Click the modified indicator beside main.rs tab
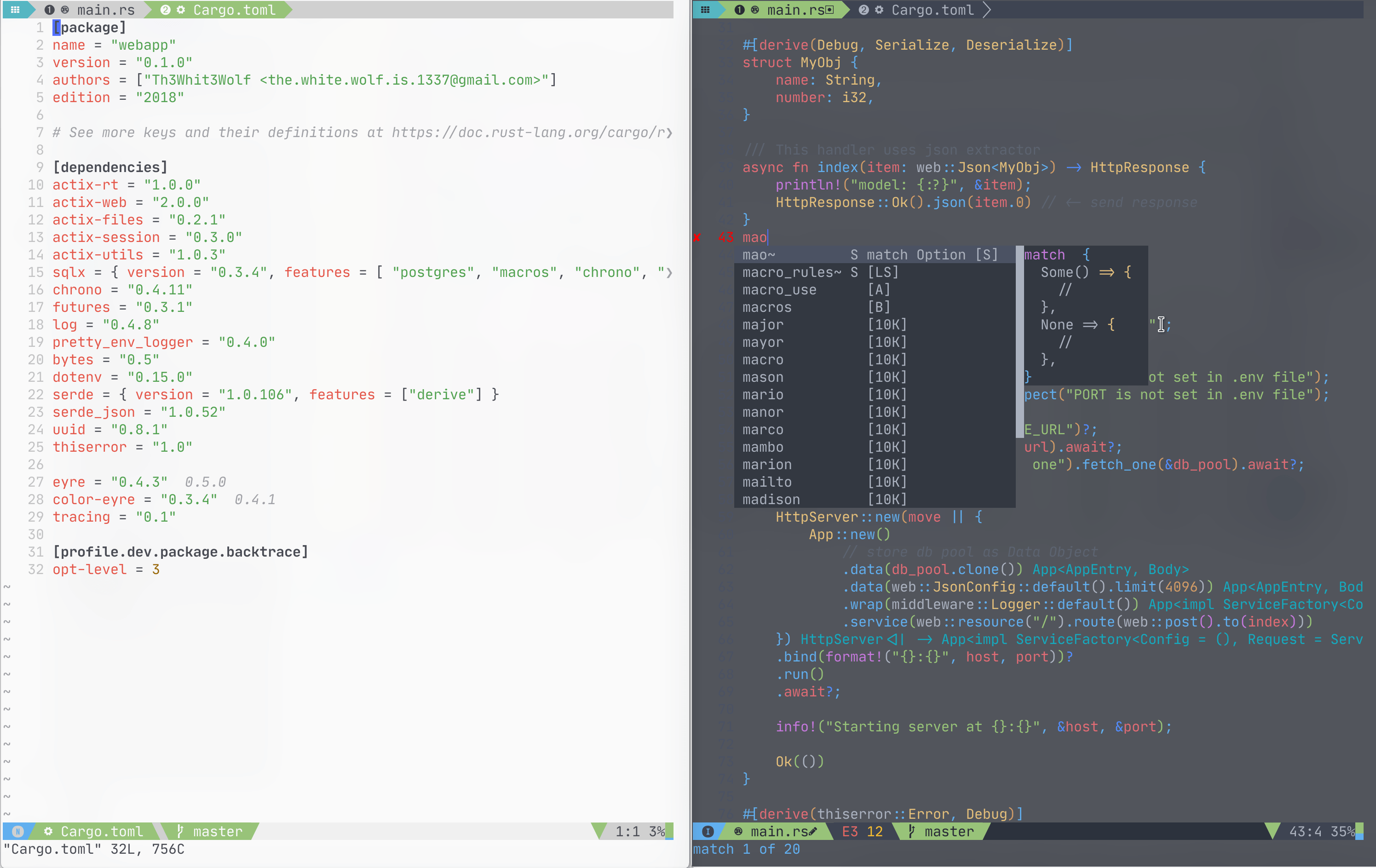Viewport: 1376px width, 868px height. point(830,10)
